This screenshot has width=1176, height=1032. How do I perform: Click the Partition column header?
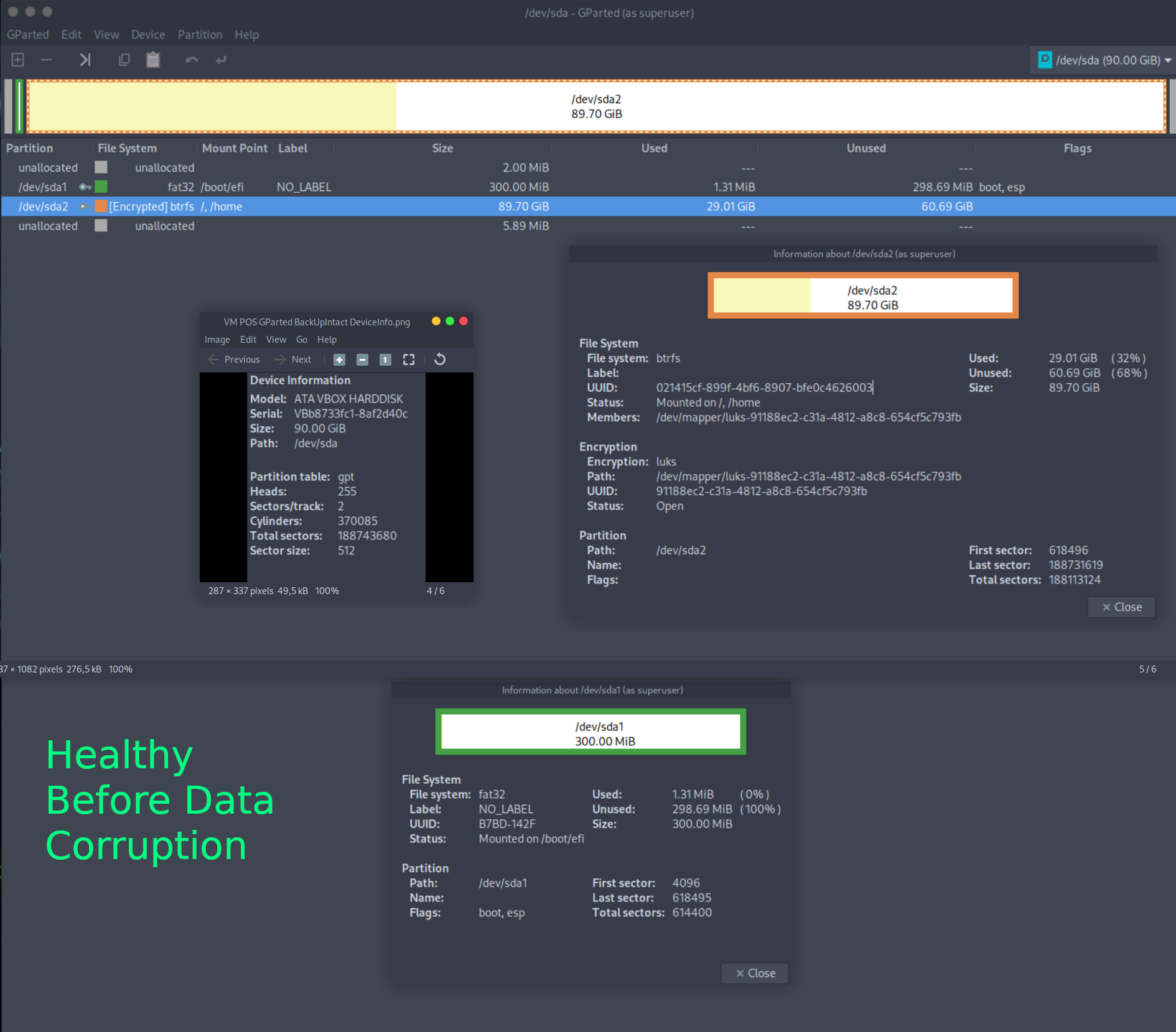click(x=47, y=148)
